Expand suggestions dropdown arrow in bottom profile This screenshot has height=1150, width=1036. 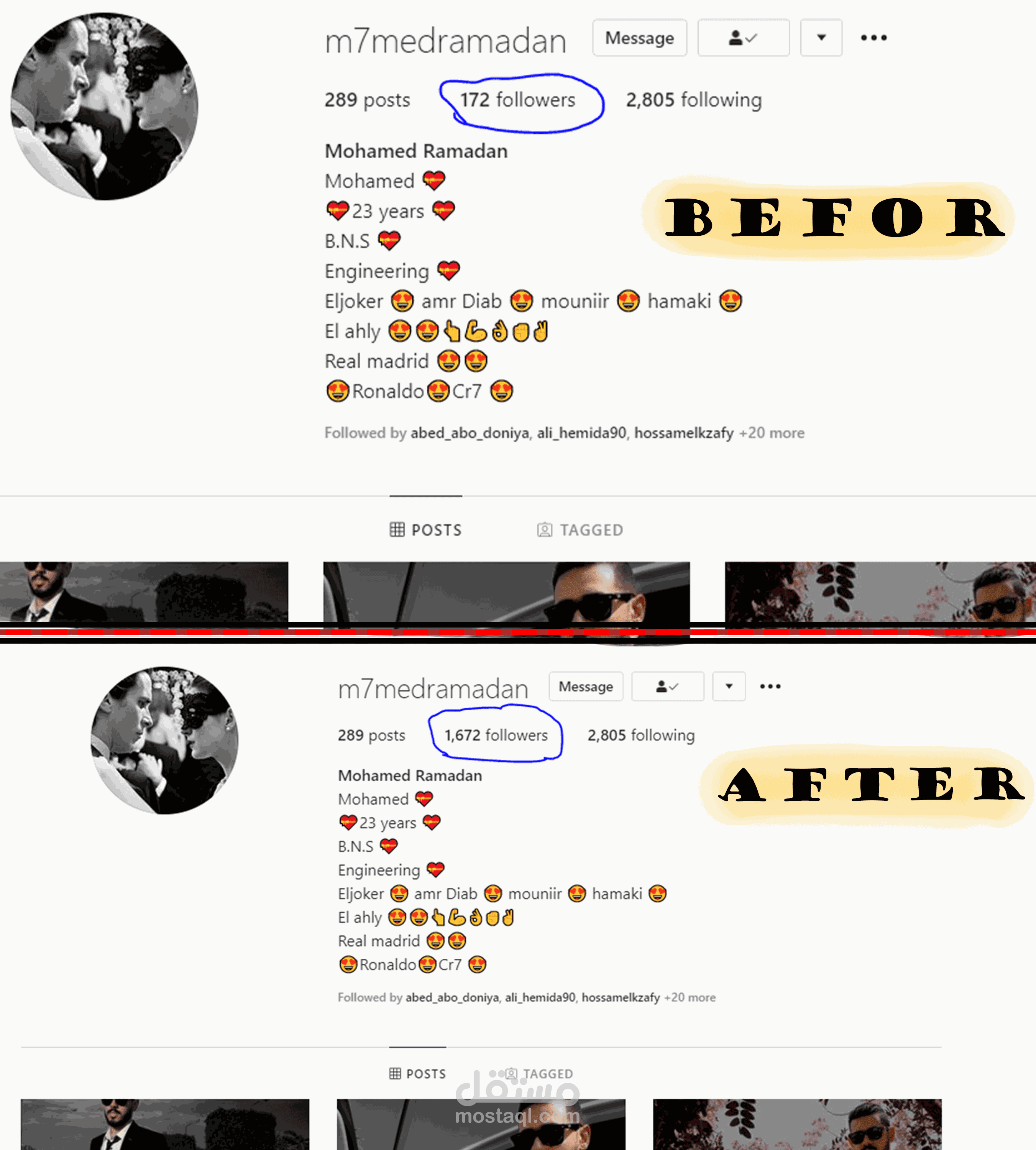click(x=729, y=687)
